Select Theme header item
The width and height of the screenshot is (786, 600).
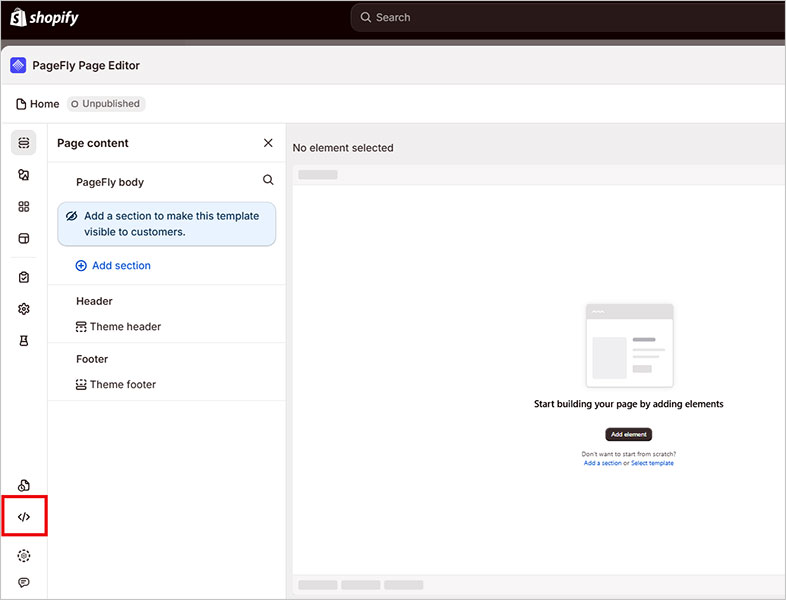(x=118, y=327)
